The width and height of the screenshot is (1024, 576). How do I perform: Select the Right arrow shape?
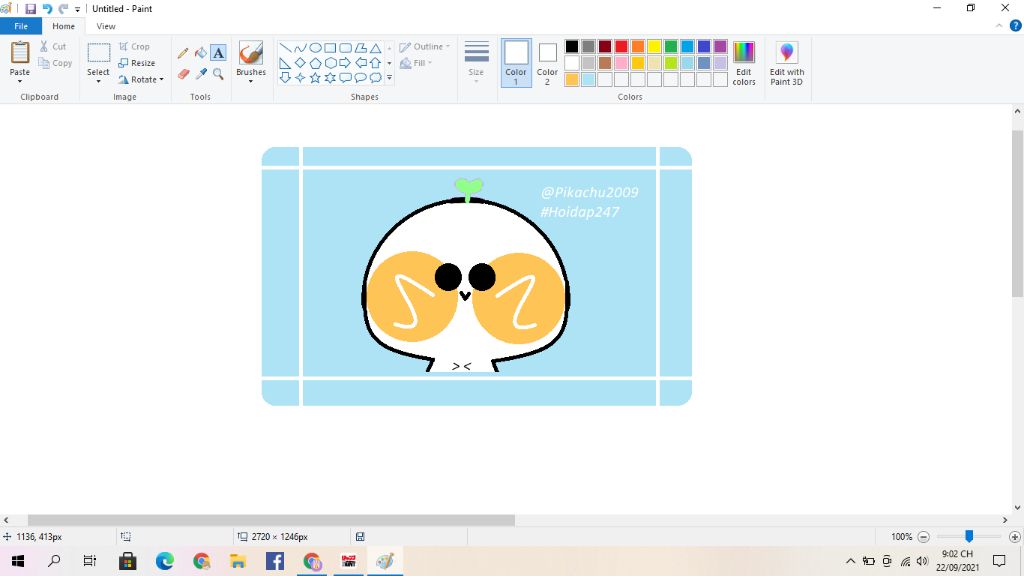345,63
